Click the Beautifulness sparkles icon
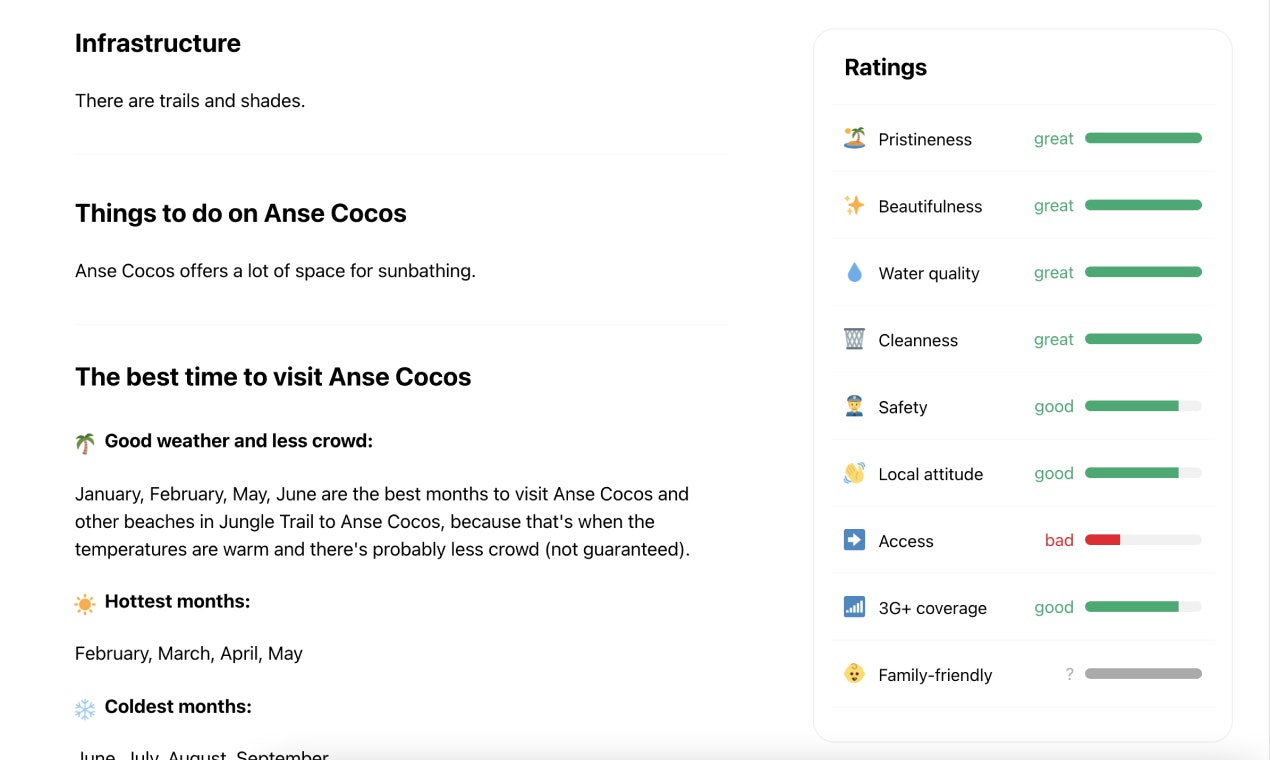Viewport: 1270px width, 760px height. [x=854, y=205]
